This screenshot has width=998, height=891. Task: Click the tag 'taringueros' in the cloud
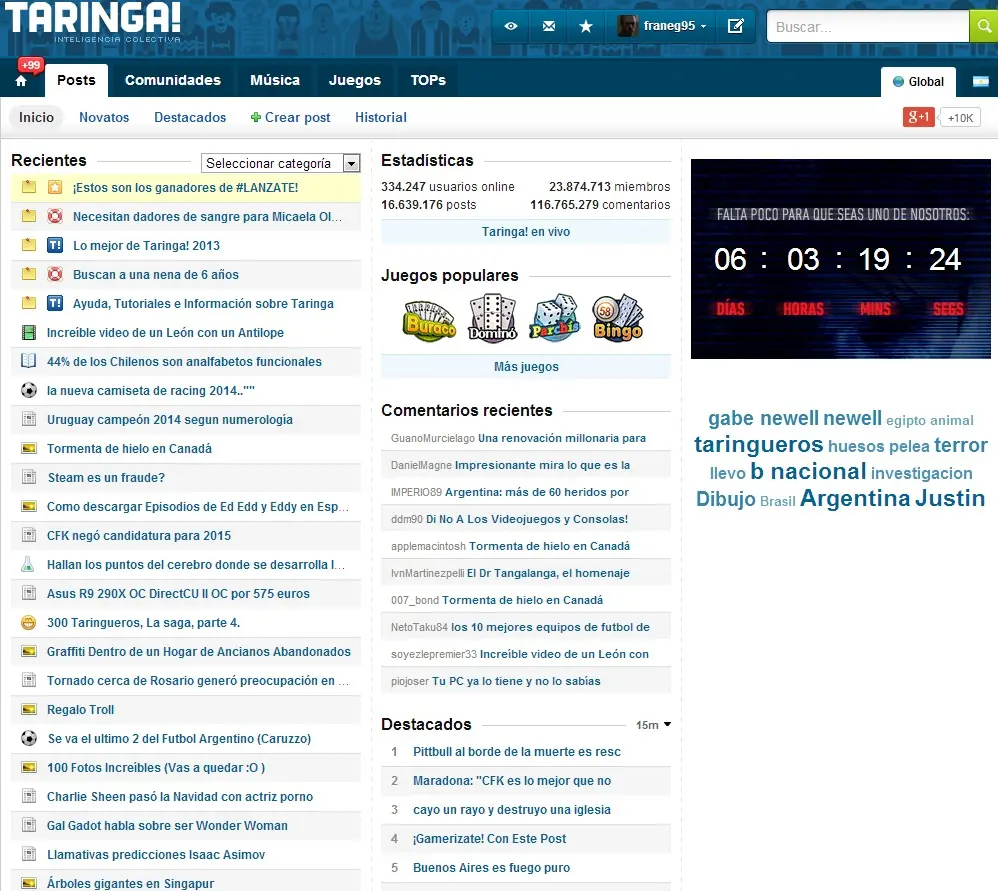(759, 444)
